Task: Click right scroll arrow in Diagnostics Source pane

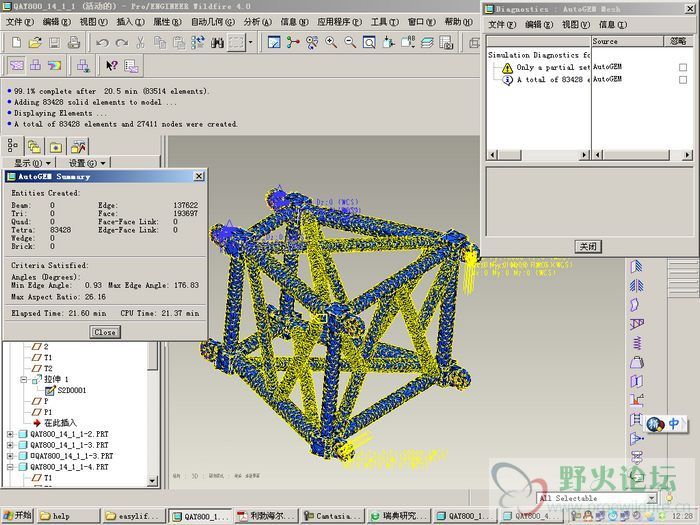Action: [x=687, y=154]
